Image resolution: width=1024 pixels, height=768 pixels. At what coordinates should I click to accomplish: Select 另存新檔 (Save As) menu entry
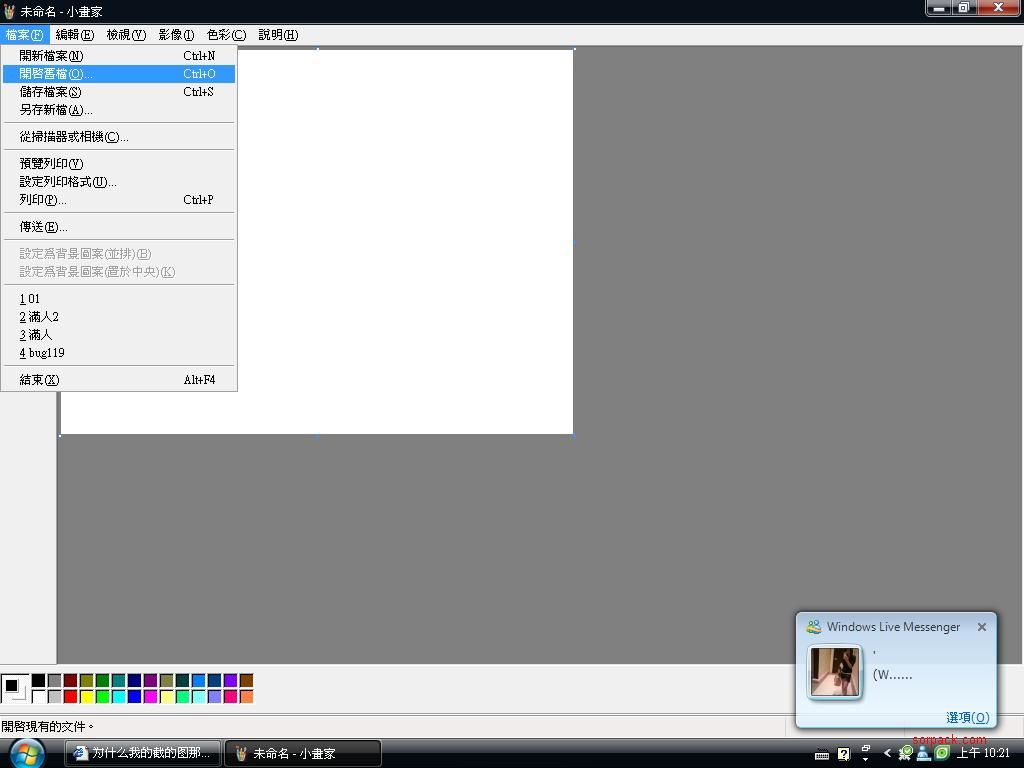56,110
